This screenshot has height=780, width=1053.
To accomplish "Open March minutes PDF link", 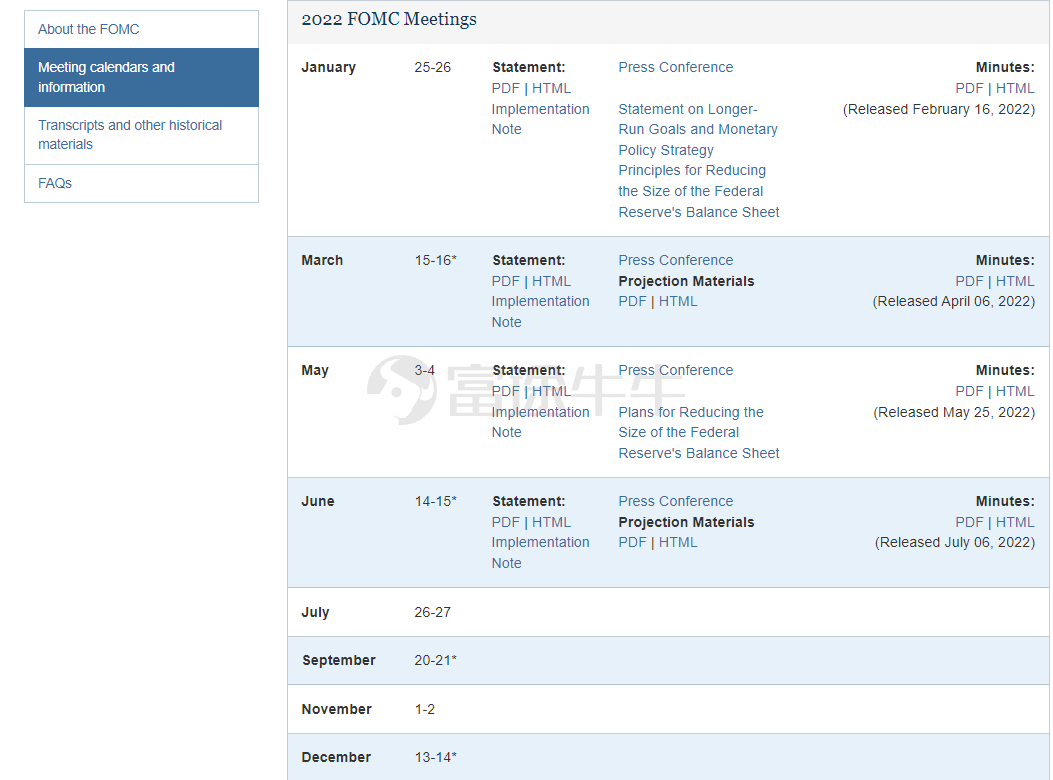I will pos(969,281).
